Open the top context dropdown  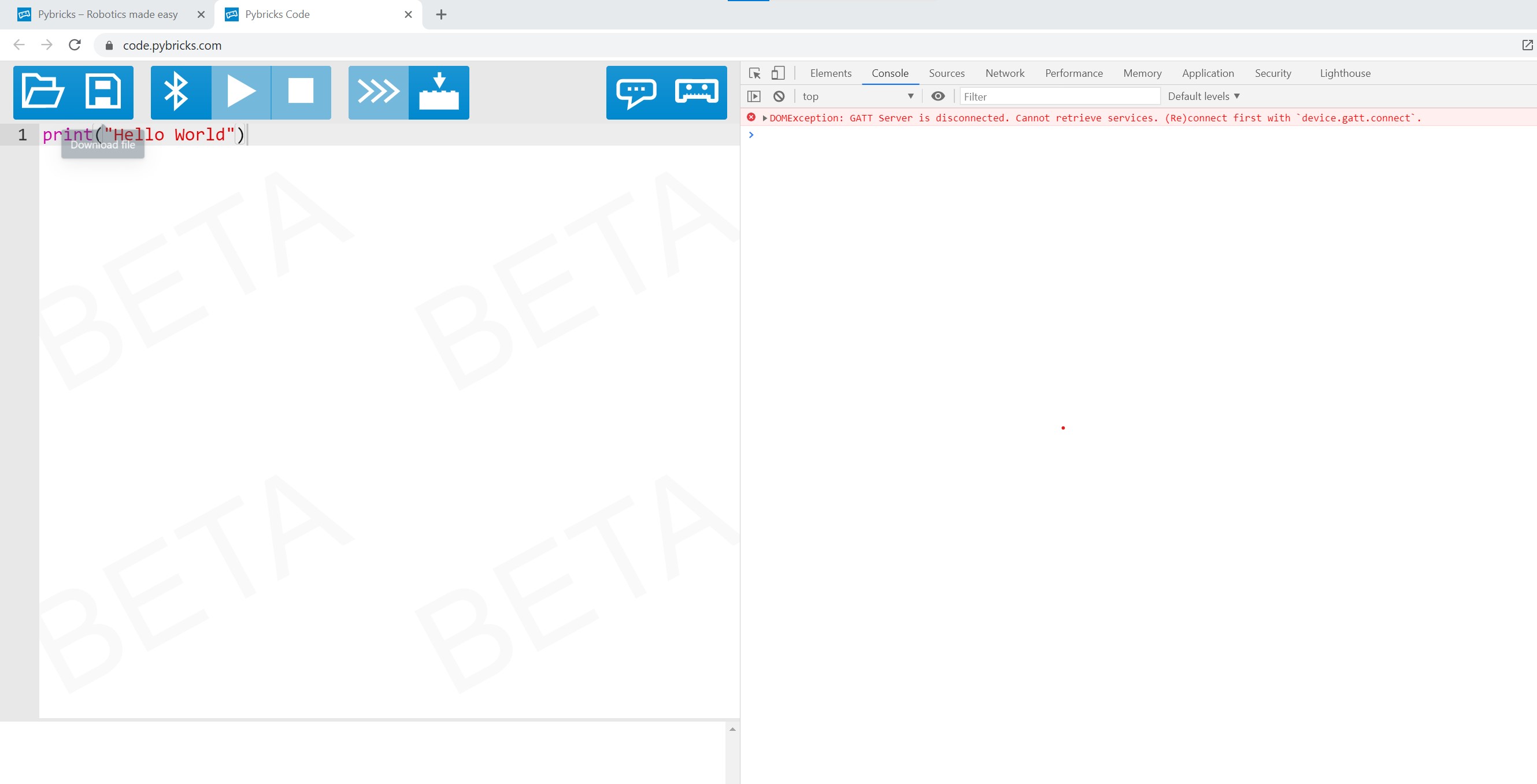pos(857,96)
